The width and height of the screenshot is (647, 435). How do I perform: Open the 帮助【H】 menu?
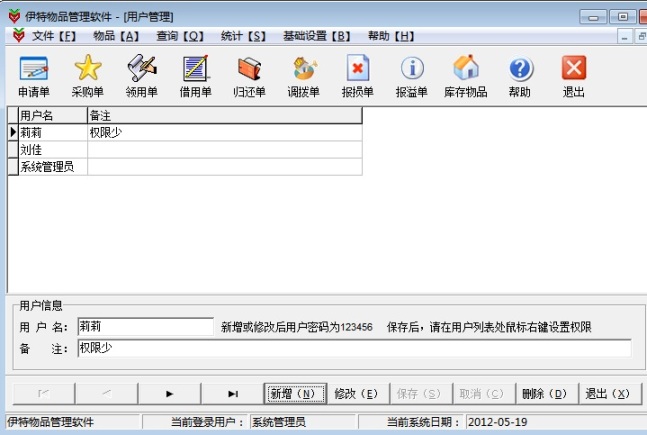tap(391, 36)
